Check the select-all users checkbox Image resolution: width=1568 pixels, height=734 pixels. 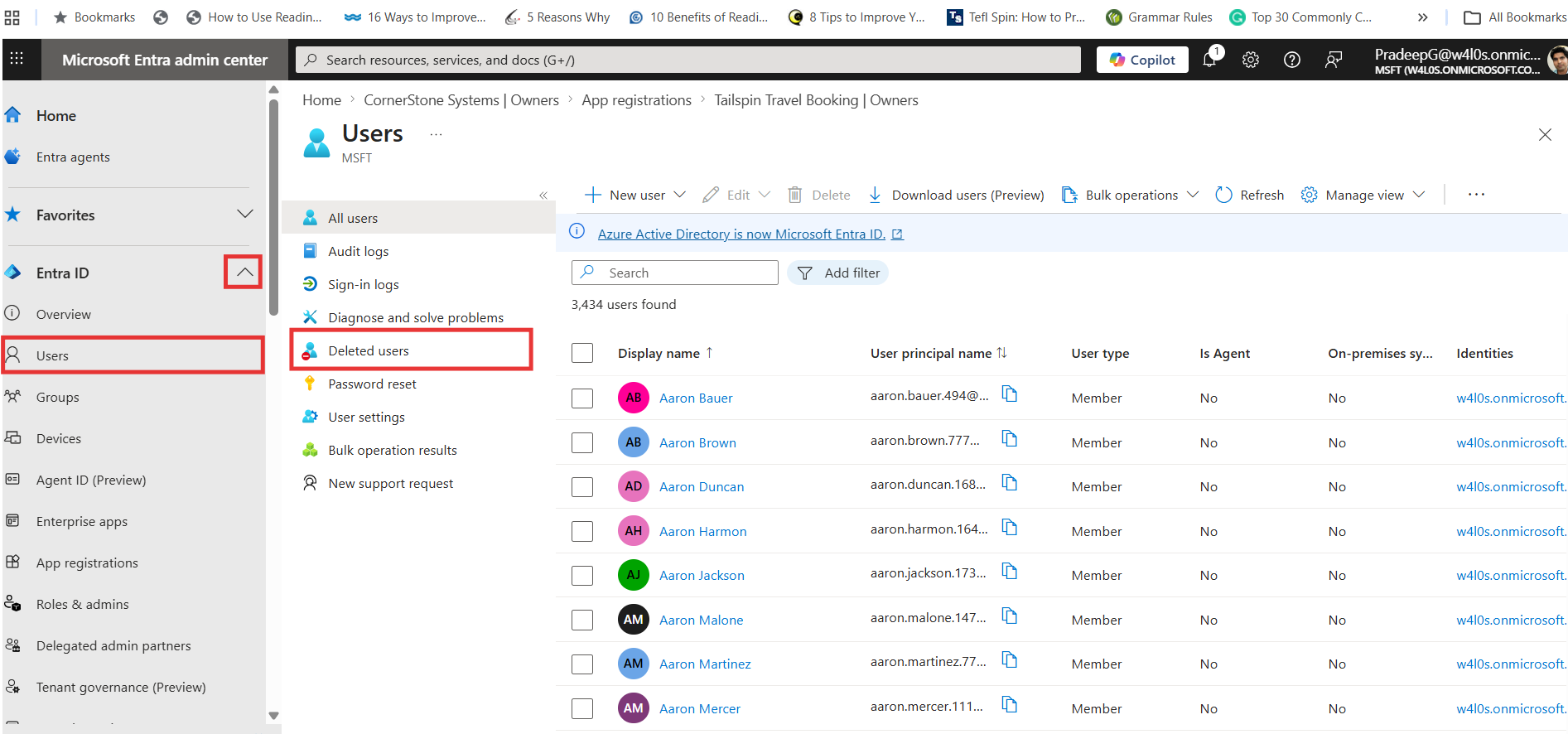582,353
